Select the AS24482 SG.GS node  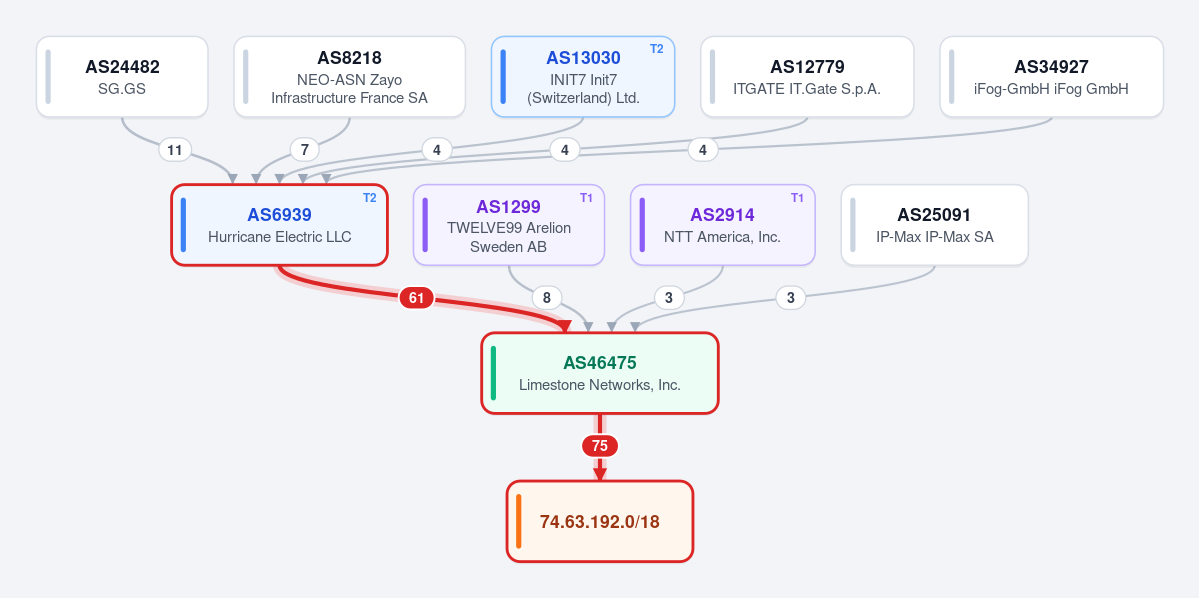[122, 77]
